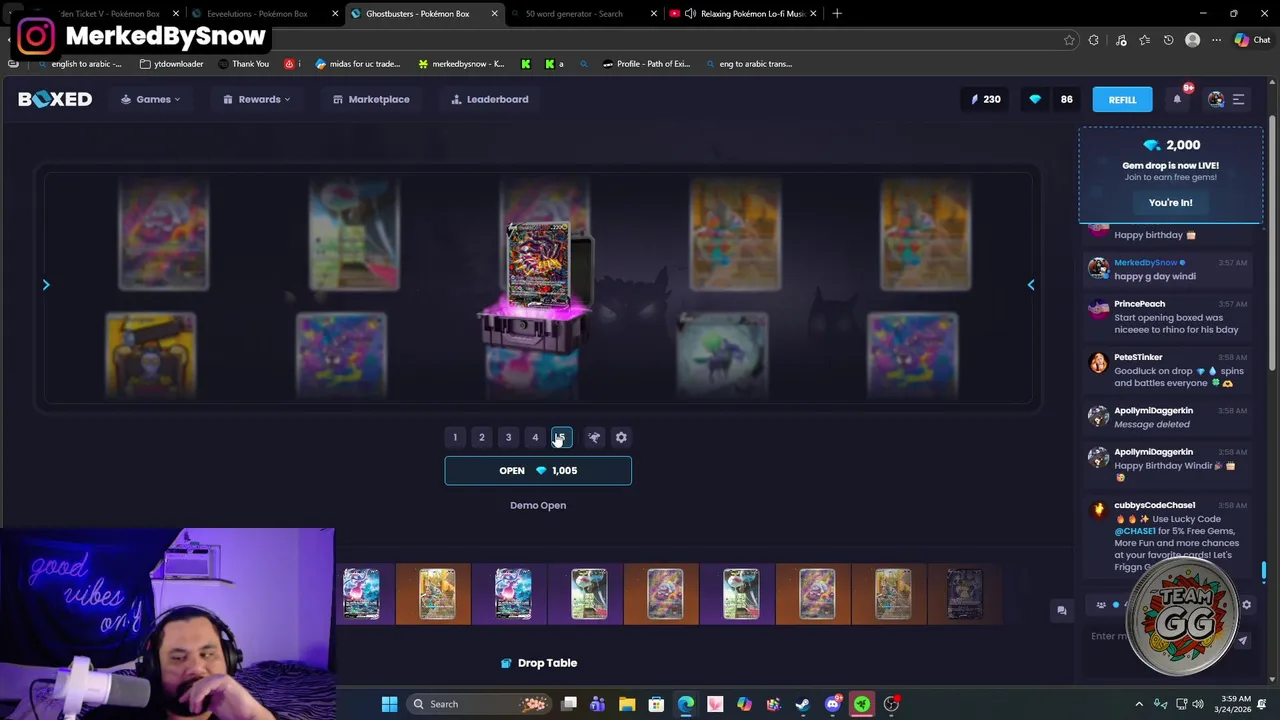The height and width of the screenshot is (720, 1280).
Task: Open the Leaderboard page
Action: tap(490, 99)
